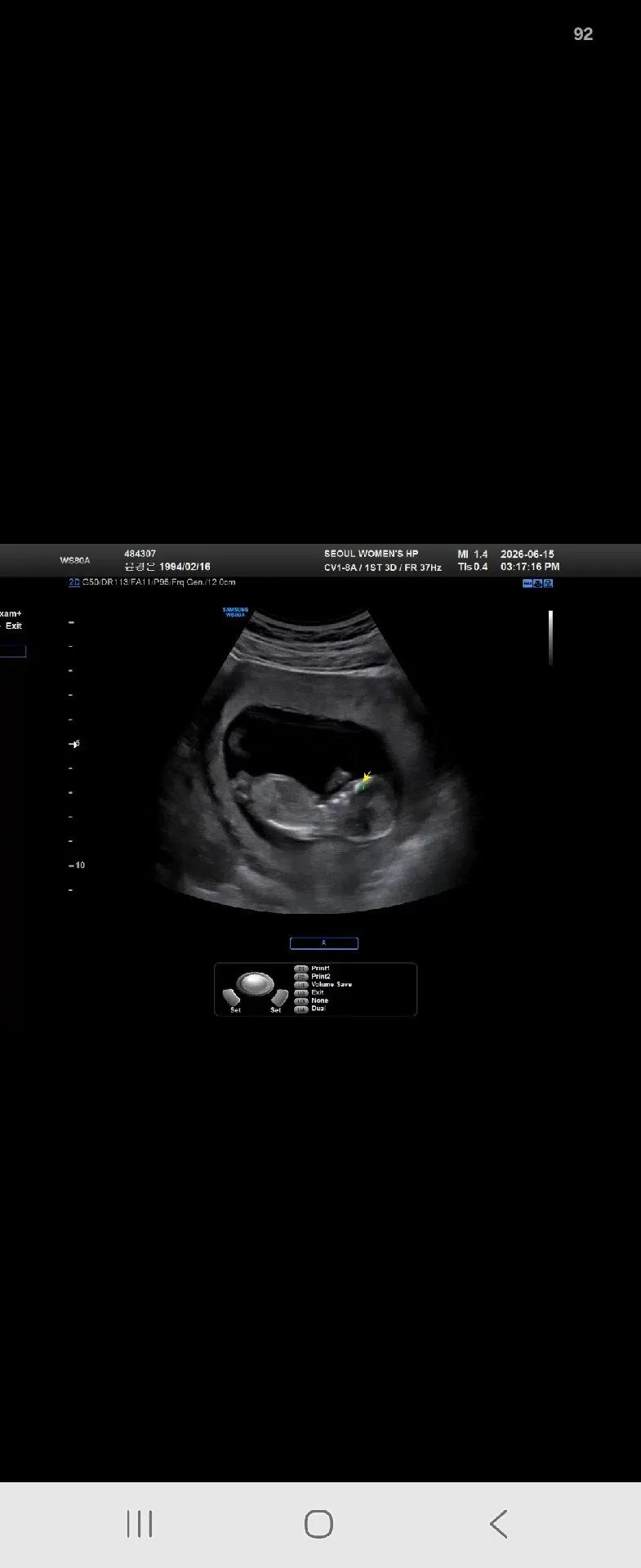This screenshot has width=641, height=1568.
Task: Click the yellow arrow cursor on the ultrasound
Action: click(367, 777)
